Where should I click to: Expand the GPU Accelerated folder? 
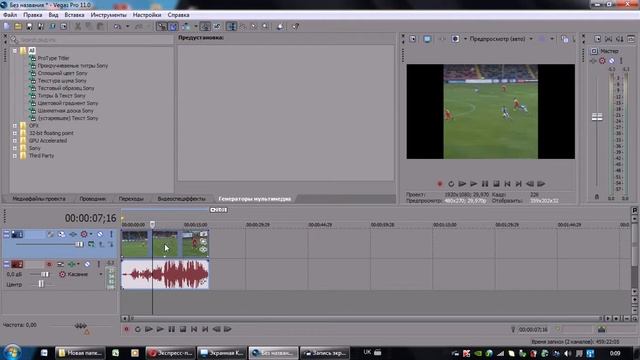click(x=15, y=140)
